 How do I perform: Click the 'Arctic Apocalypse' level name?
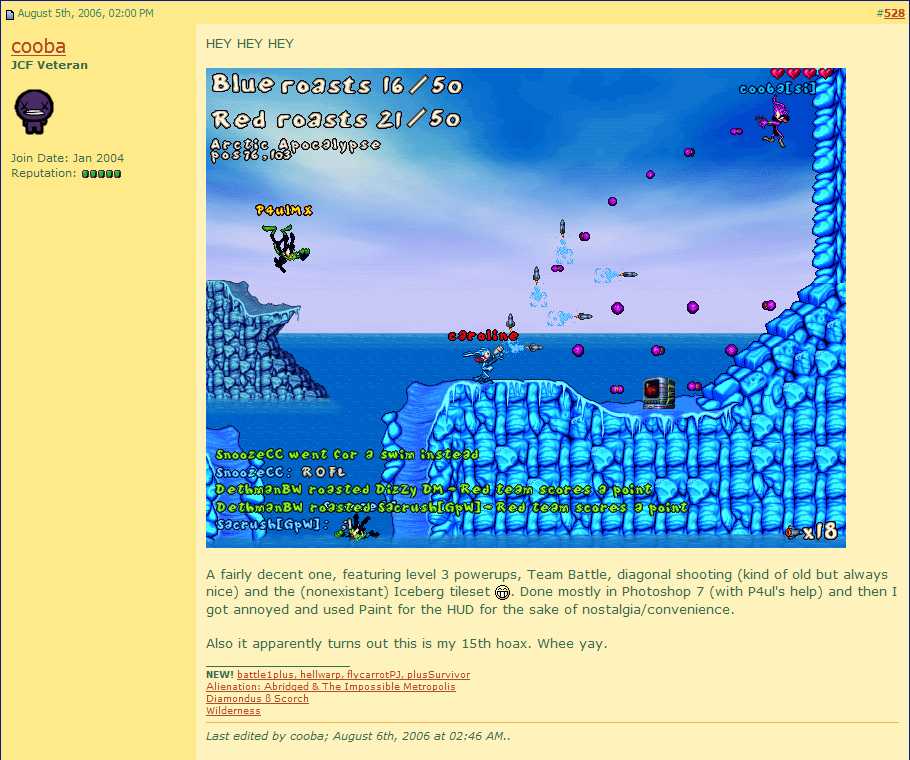295,144
